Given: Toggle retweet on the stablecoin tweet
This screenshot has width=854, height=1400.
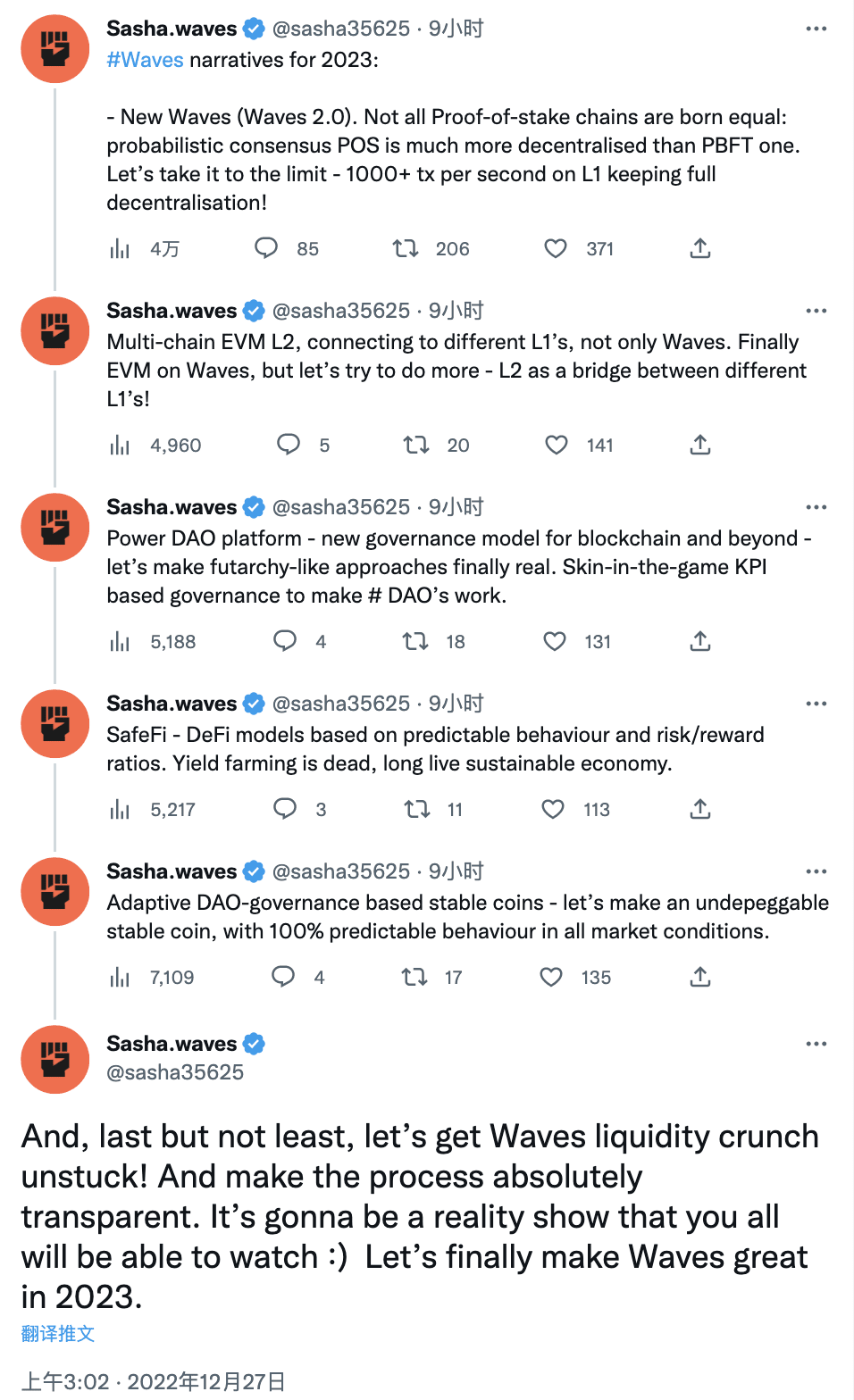Looking at the screenshot, I should pos(414,977).
